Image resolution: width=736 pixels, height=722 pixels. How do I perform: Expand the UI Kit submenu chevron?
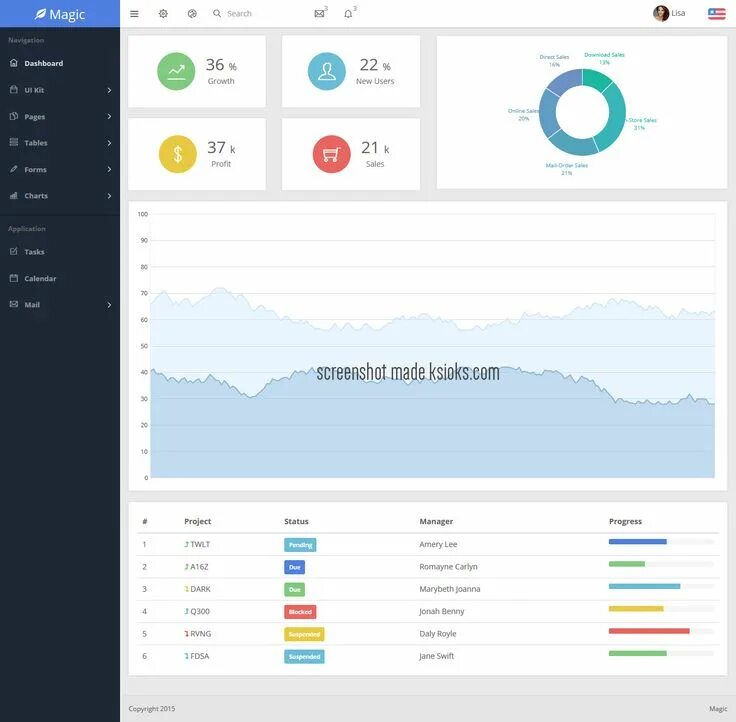109,90
